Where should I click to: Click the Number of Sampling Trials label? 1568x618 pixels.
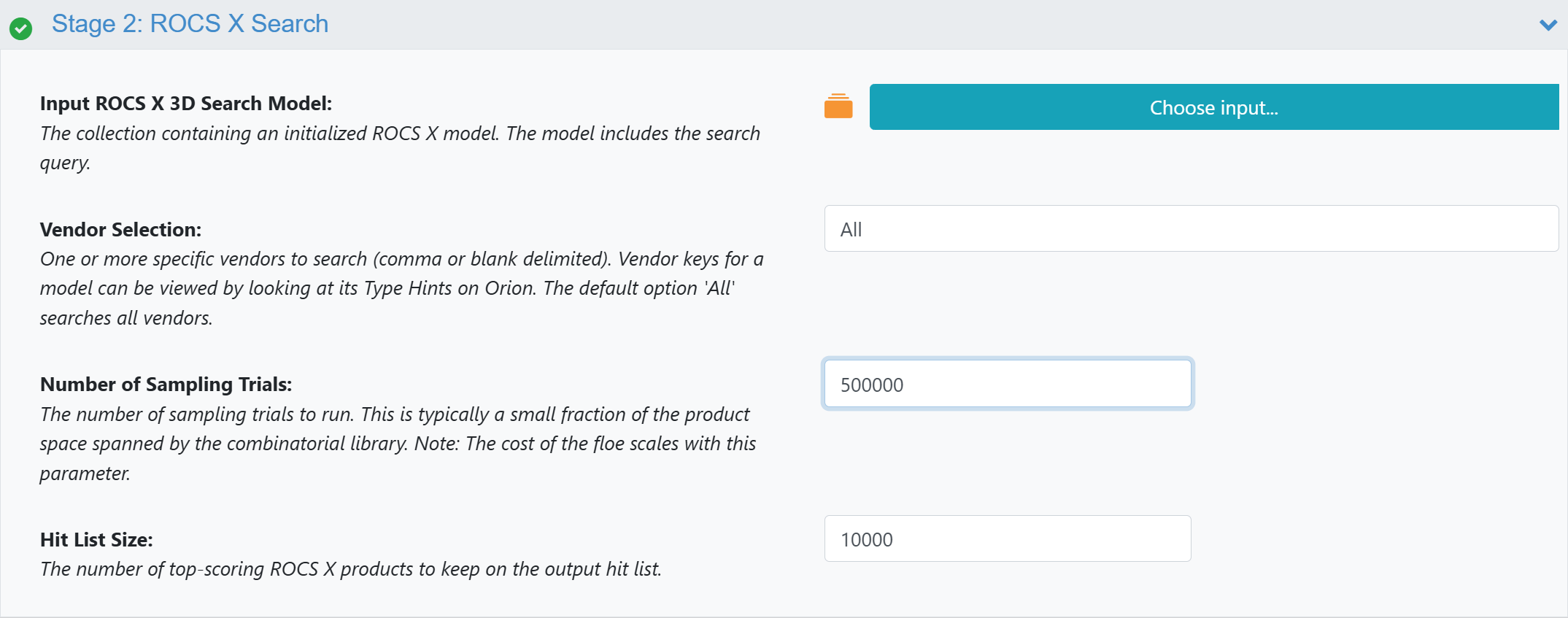[x=166, y=385]
